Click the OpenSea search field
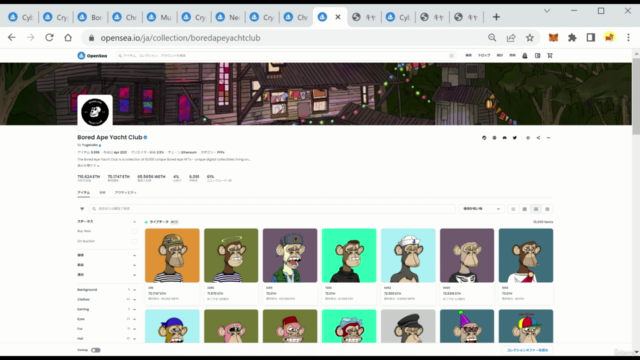The height and width of the screenshot is (360, 640). click(x=286, y=56)
